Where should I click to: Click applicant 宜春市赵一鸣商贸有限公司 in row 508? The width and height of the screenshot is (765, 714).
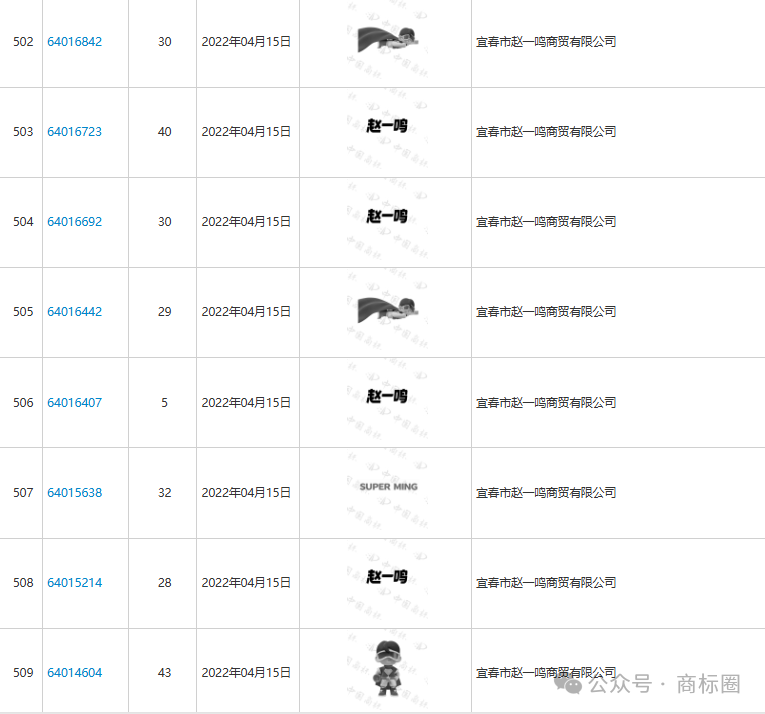click(546, 582)
